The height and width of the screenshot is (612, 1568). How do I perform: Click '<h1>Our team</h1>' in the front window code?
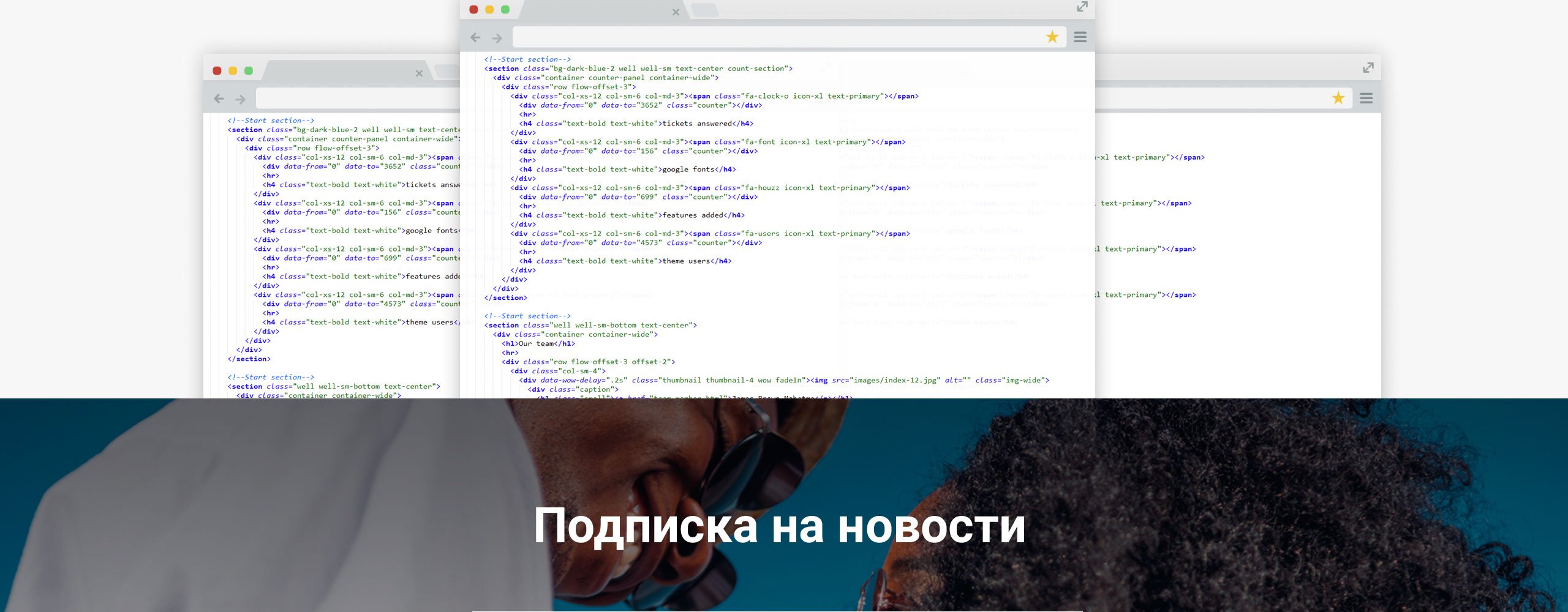pos(538,343)
